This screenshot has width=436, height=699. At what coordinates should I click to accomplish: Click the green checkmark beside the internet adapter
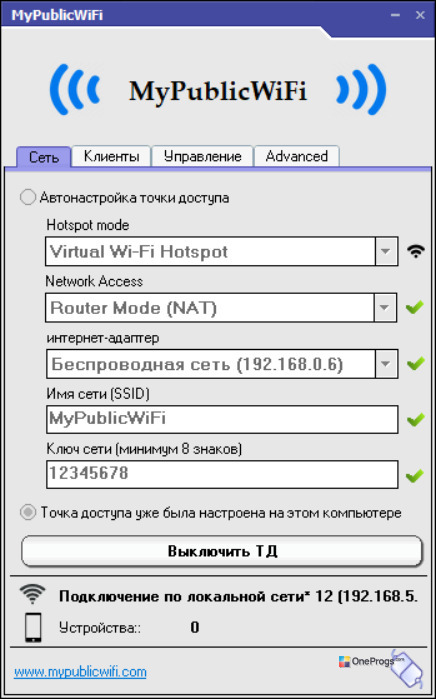[x=414, y=364]
